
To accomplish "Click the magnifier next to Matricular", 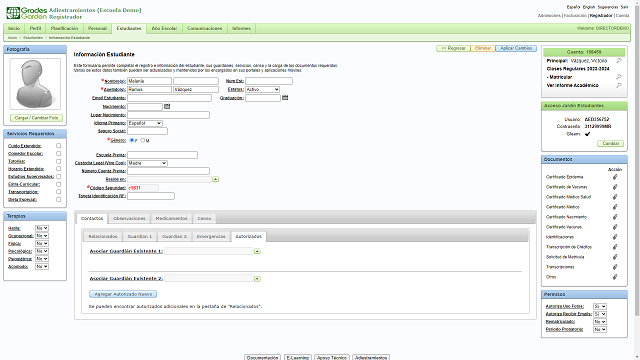I will click(x=619, y=77).
